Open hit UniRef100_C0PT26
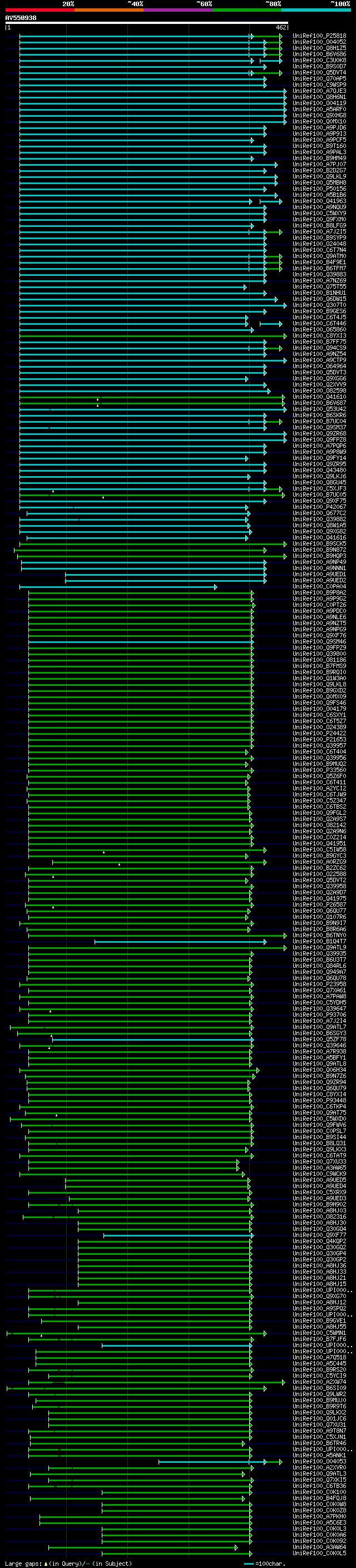 [x=319, y=605]
